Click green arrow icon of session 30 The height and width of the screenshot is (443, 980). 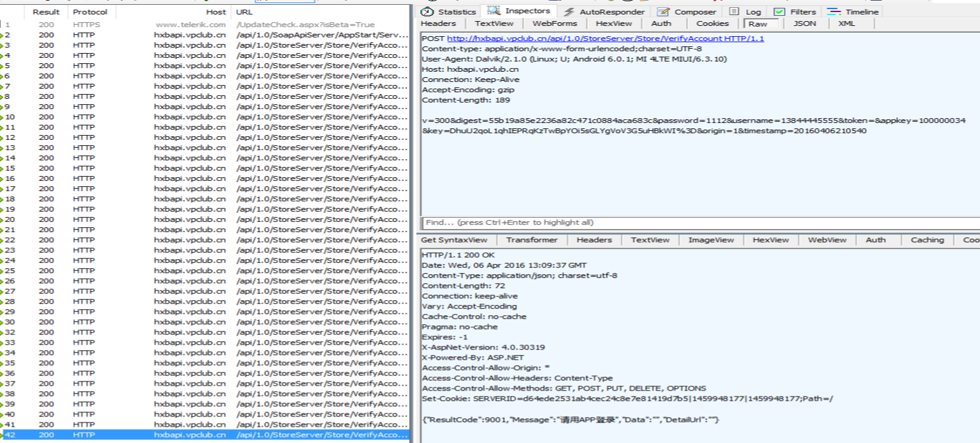tap(2, 322)
